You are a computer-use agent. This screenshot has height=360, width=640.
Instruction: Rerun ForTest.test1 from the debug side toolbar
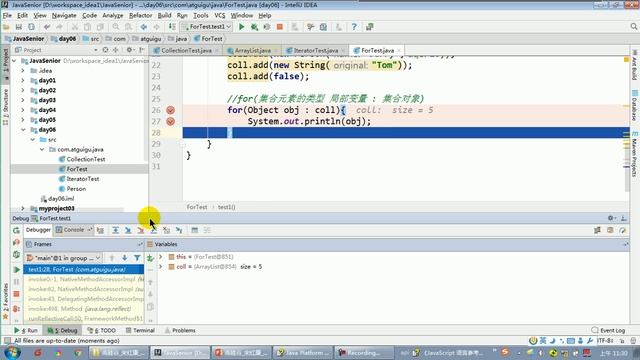coord(16,230)
